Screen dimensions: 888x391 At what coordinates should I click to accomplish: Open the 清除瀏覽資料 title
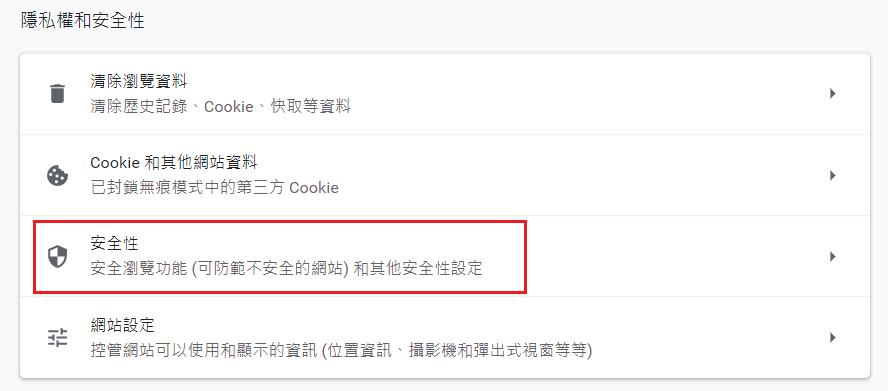click(x=139, y=82)
